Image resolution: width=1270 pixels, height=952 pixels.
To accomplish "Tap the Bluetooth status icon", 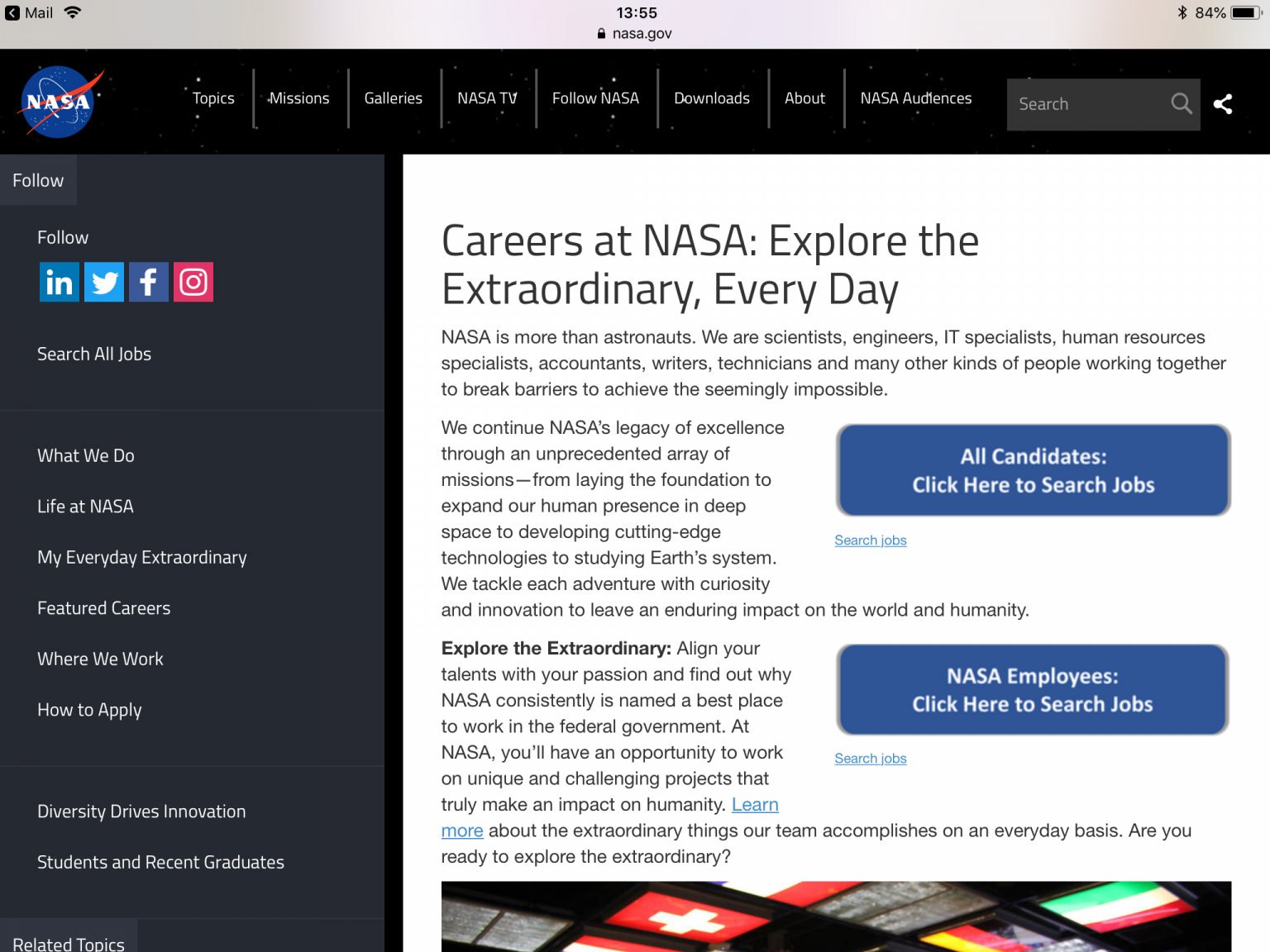I will (1182, 13).
